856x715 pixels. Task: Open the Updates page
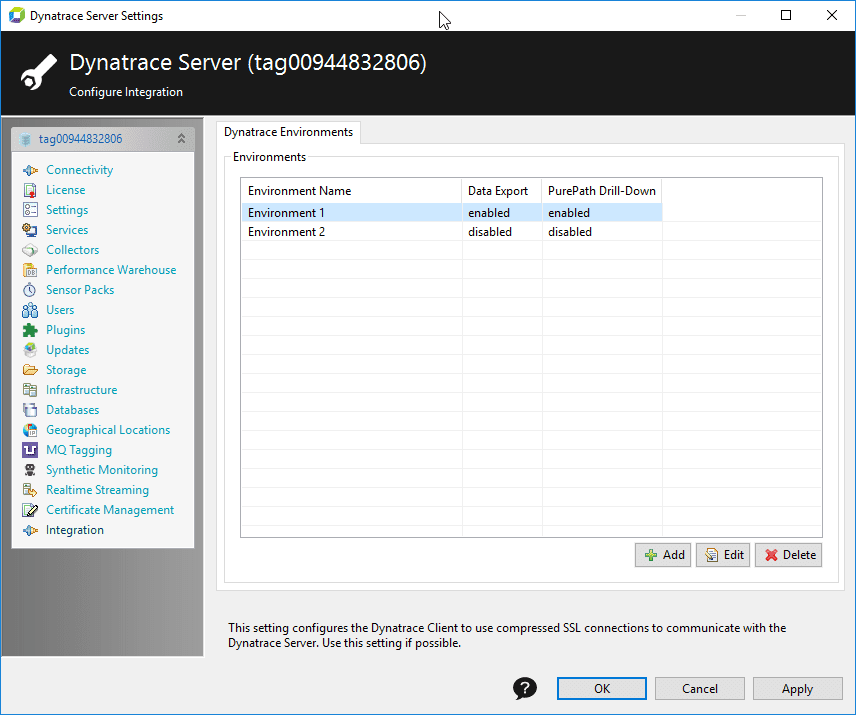coord(68,350)
